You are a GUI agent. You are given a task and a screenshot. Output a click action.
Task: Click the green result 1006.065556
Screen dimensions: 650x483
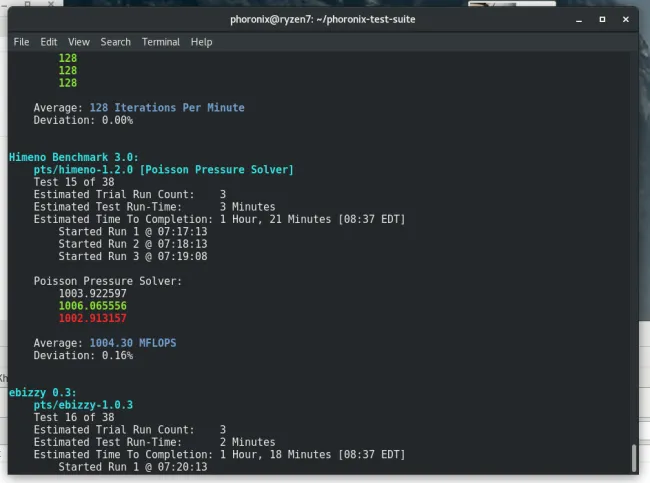pos(92,306)
